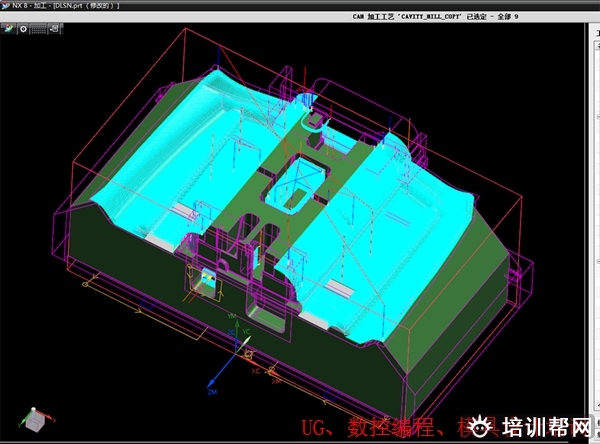The image size is (600, 444).
Task: Click the DLSN.prt window title text
Action: click(84, 5)
